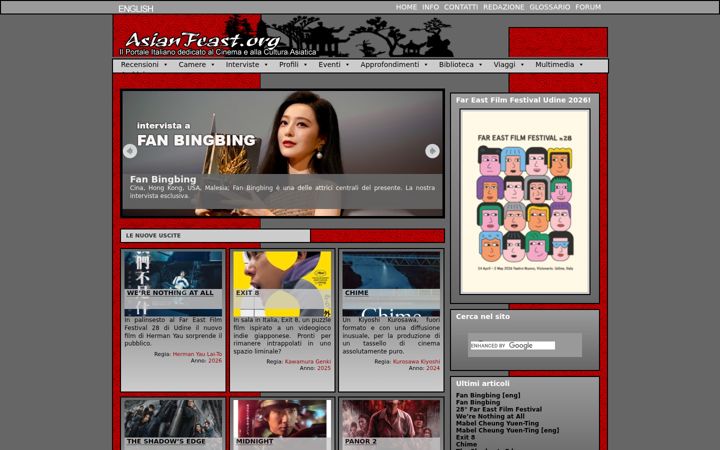The image size is (720, 450).
Task: Expand the Recensioni menu
Action: click(x=144, y=65)
